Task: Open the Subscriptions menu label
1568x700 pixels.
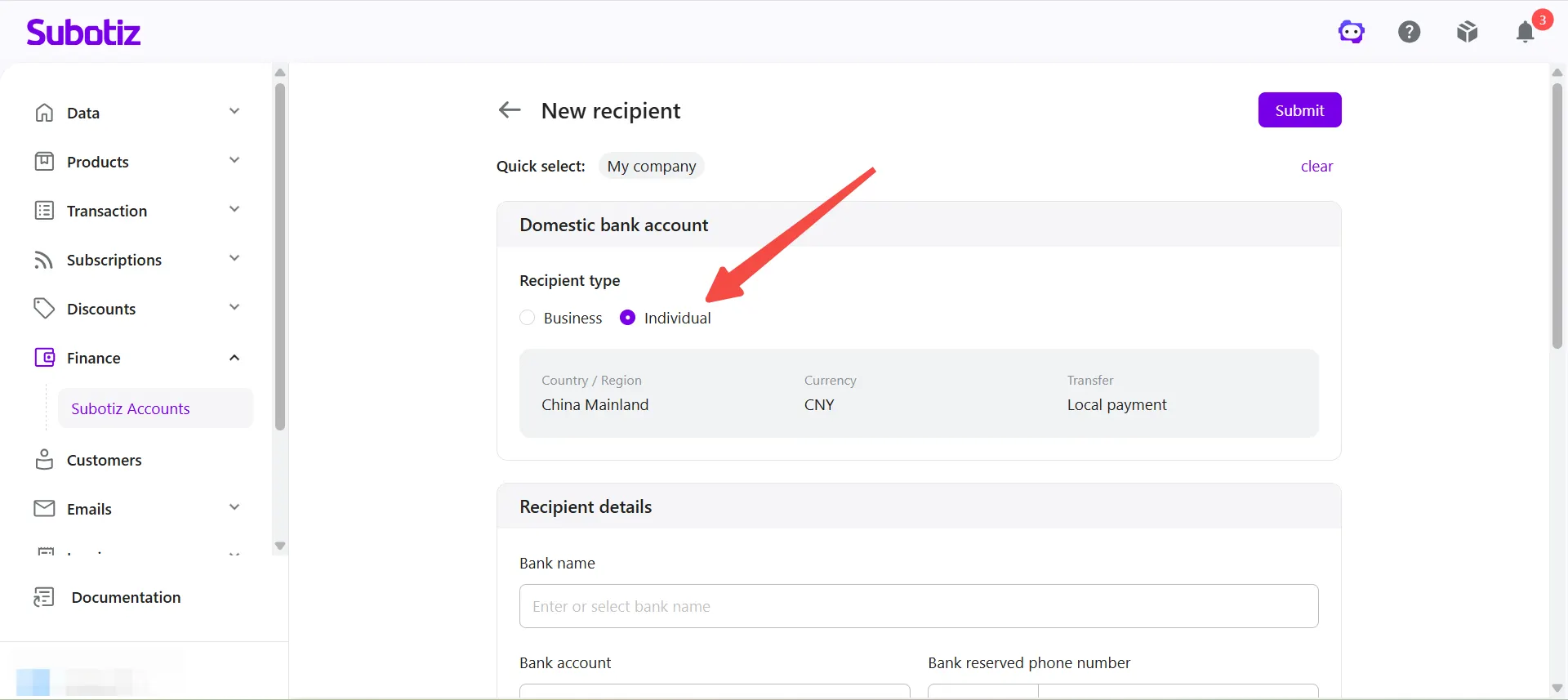Action: tap(114, 260)
